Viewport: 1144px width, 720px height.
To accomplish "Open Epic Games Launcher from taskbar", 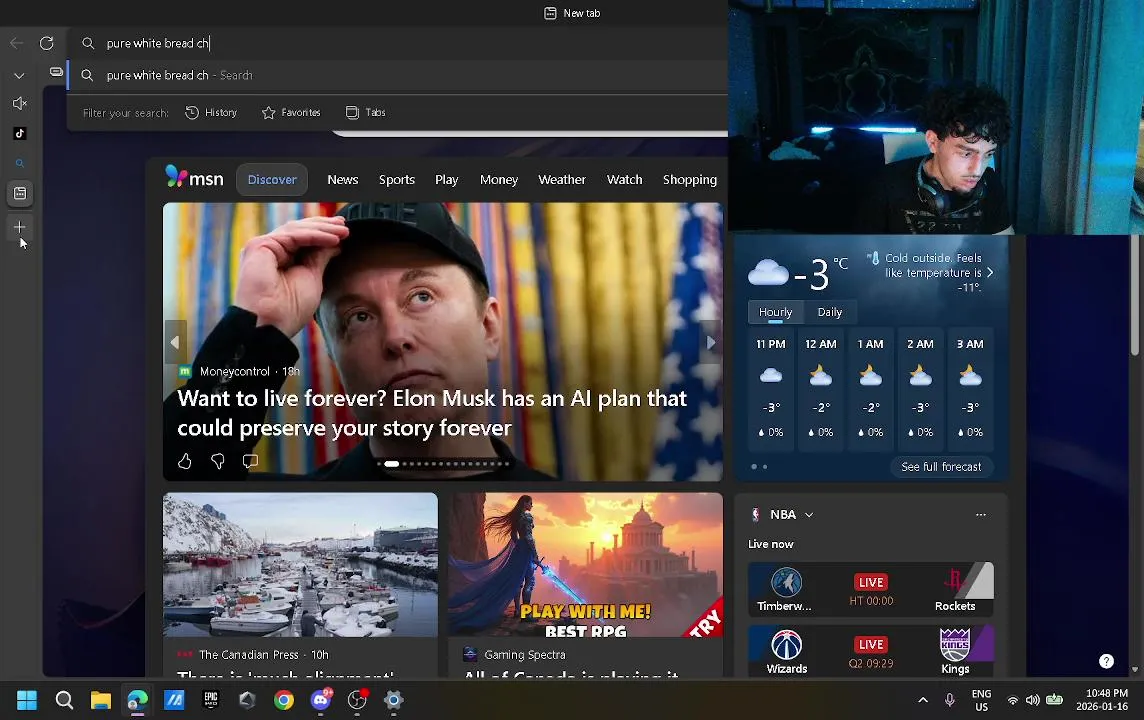I will 211,700.
